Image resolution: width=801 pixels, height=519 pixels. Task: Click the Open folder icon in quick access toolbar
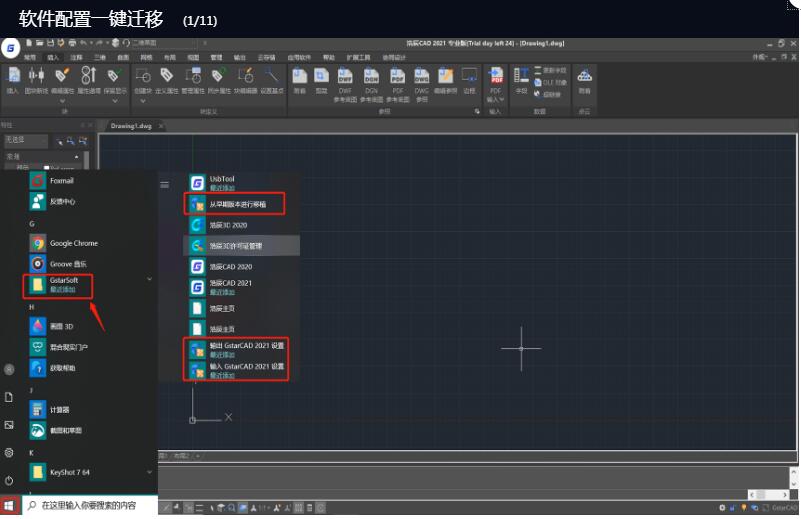(39, 43)
